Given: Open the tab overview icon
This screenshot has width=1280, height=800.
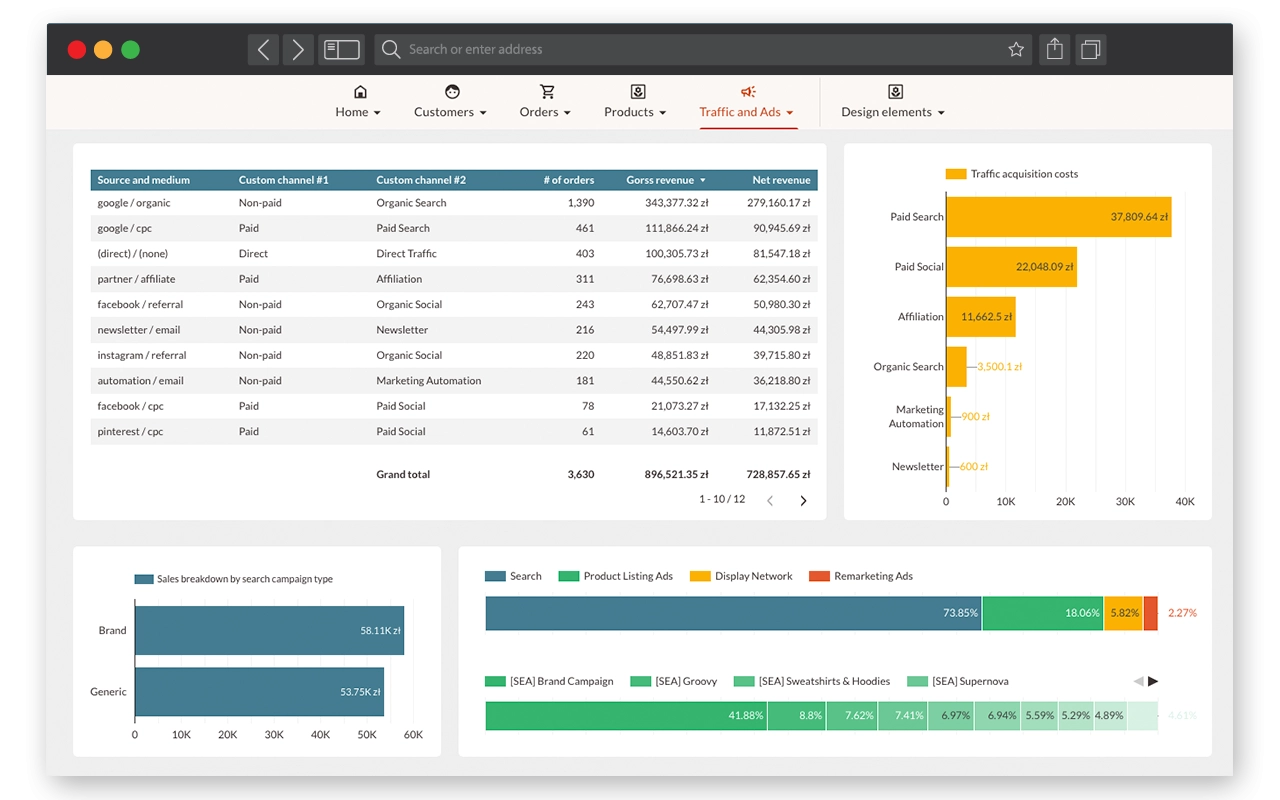Looking at the screenshot, I should pyautogui.click(x=1090, y=49).
